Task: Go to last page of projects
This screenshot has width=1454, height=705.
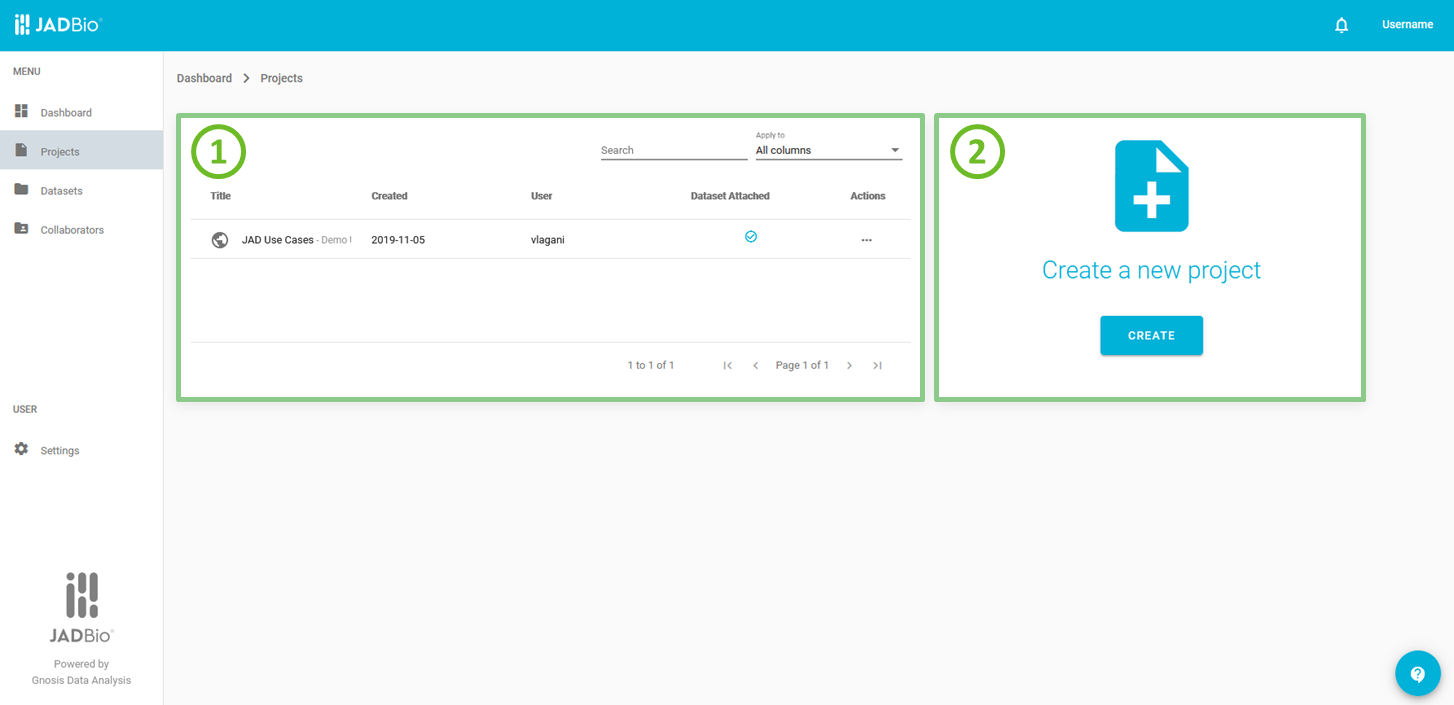Action: 877,365
